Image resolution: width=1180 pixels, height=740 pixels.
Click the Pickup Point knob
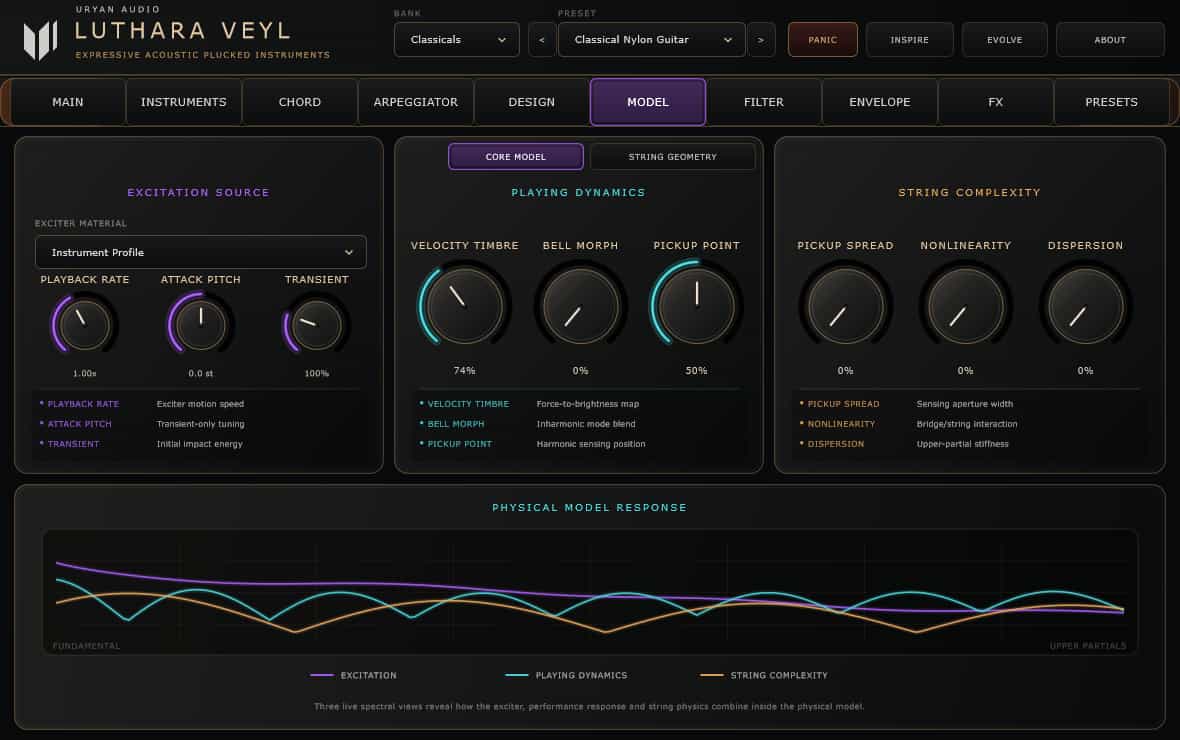coord(697,306)
